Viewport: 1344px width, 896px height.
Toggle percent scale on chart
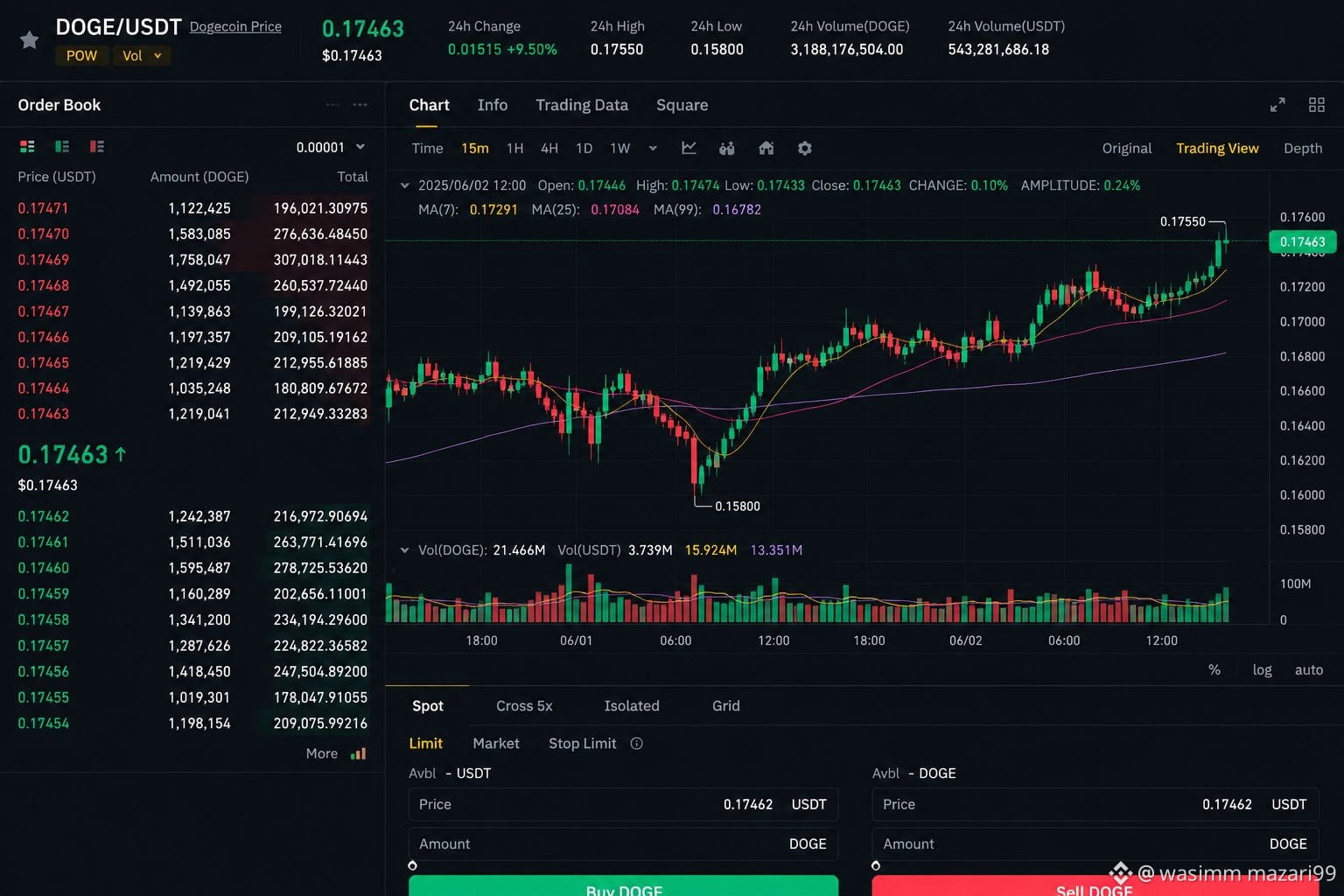pyautogui.click(x=1214, y=670)
